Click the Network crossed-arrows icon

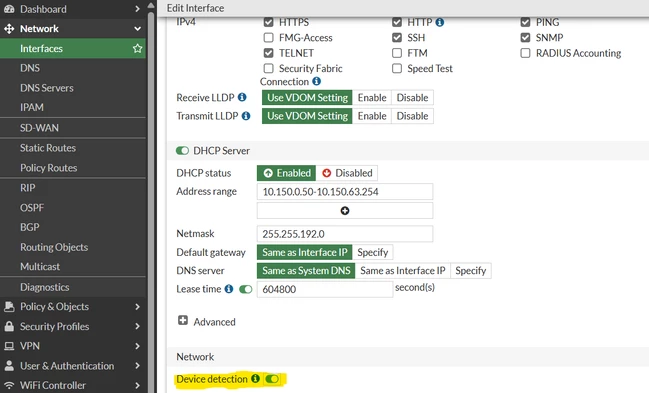[x=9, y=29]
